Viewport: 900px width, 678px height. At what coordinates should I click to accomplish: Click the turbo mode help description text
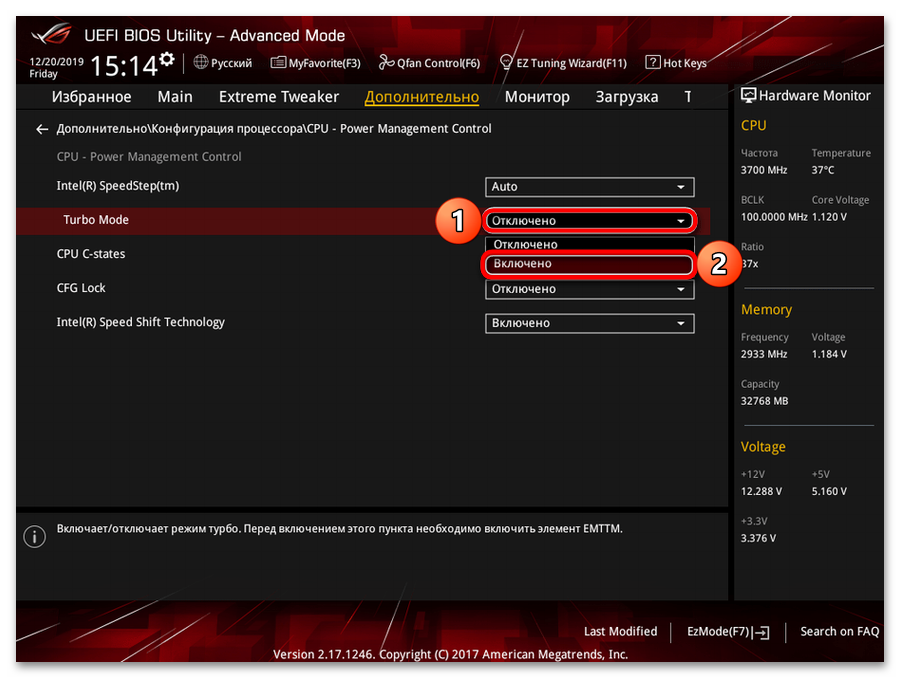coord(339,529)
